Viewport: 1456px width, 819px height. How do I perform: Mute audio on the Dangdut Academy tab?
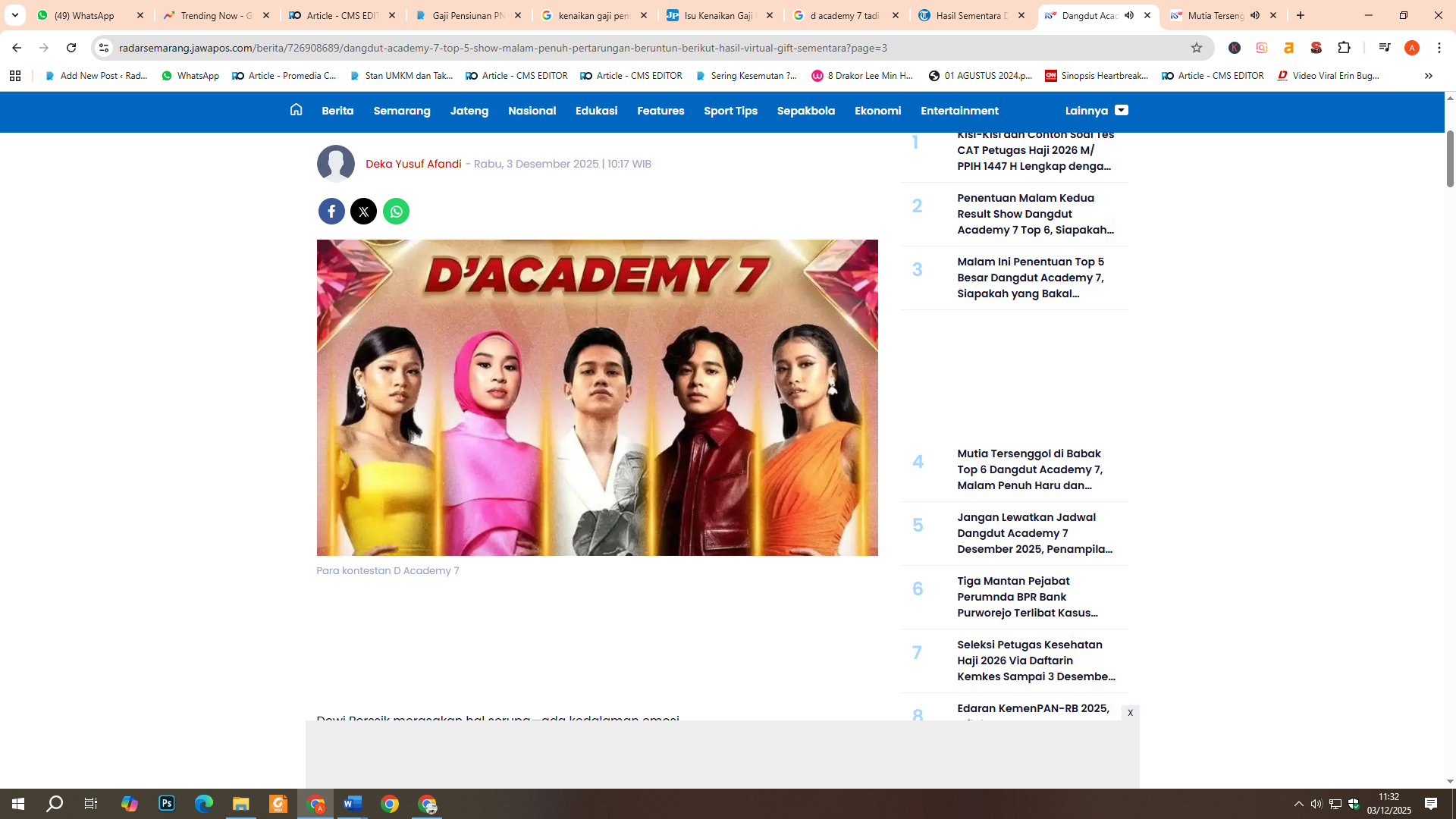(x=1129, y=15)
